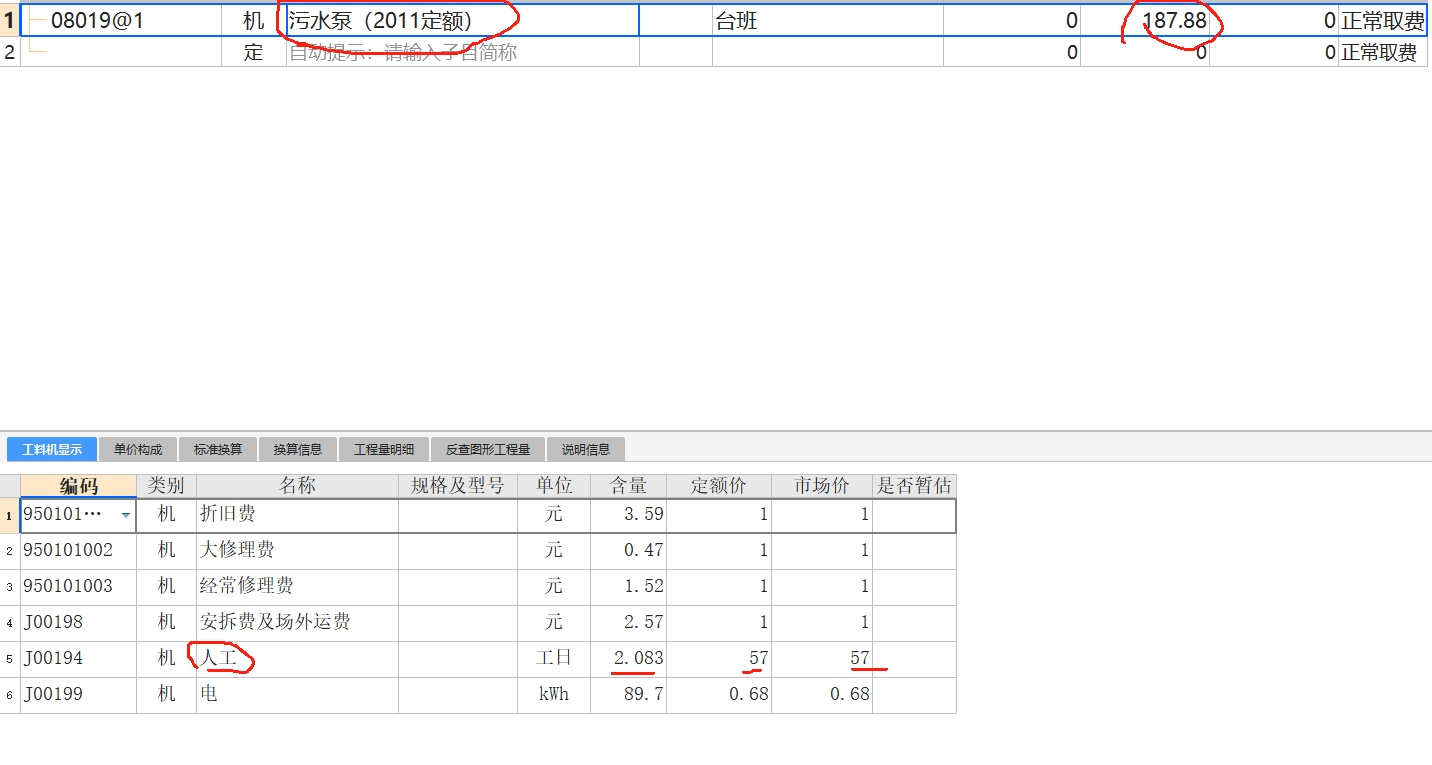Click the 是否暂估 cell in 折旧费 row

pos(914,515)
